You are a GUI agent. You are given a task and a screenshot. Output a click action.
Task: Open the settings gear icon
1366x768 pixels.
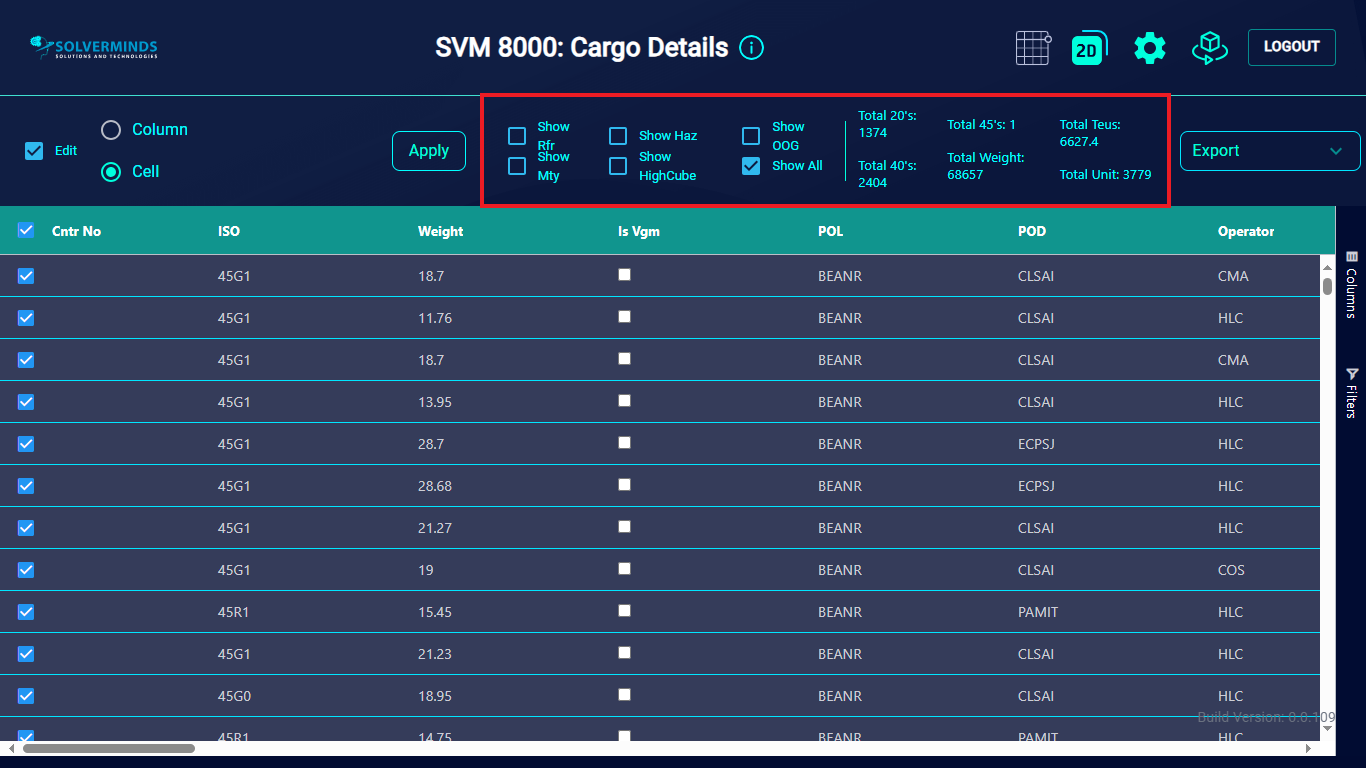pos(1150,48)
